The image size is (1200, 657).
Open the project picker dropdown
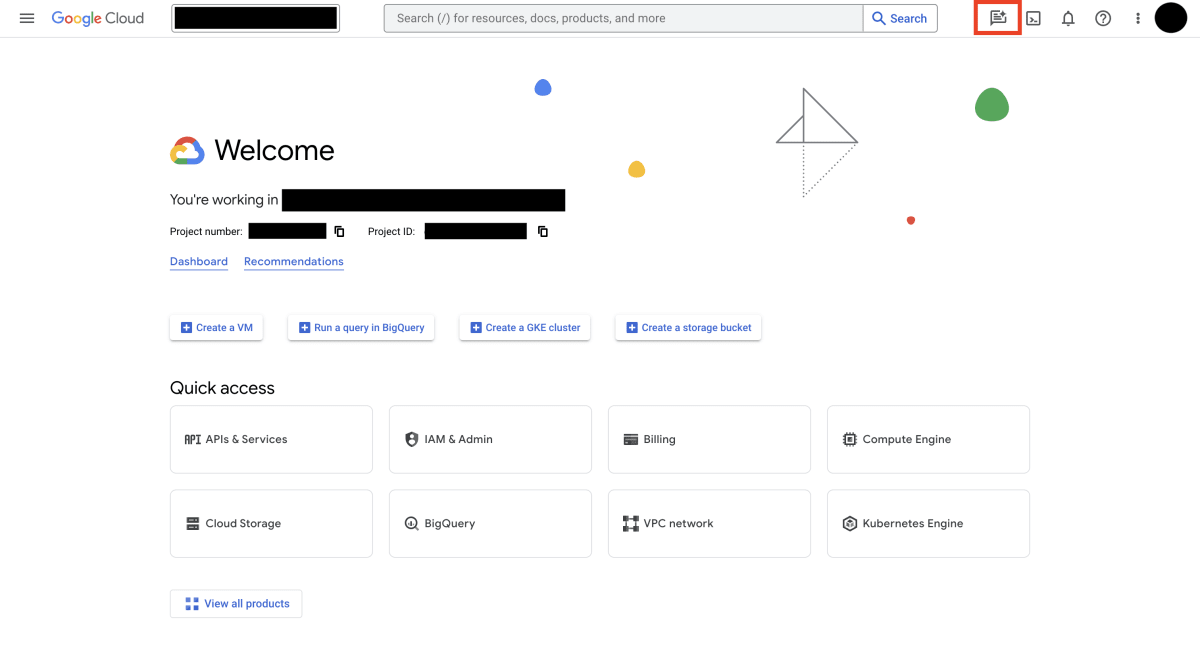click(256, 18)
